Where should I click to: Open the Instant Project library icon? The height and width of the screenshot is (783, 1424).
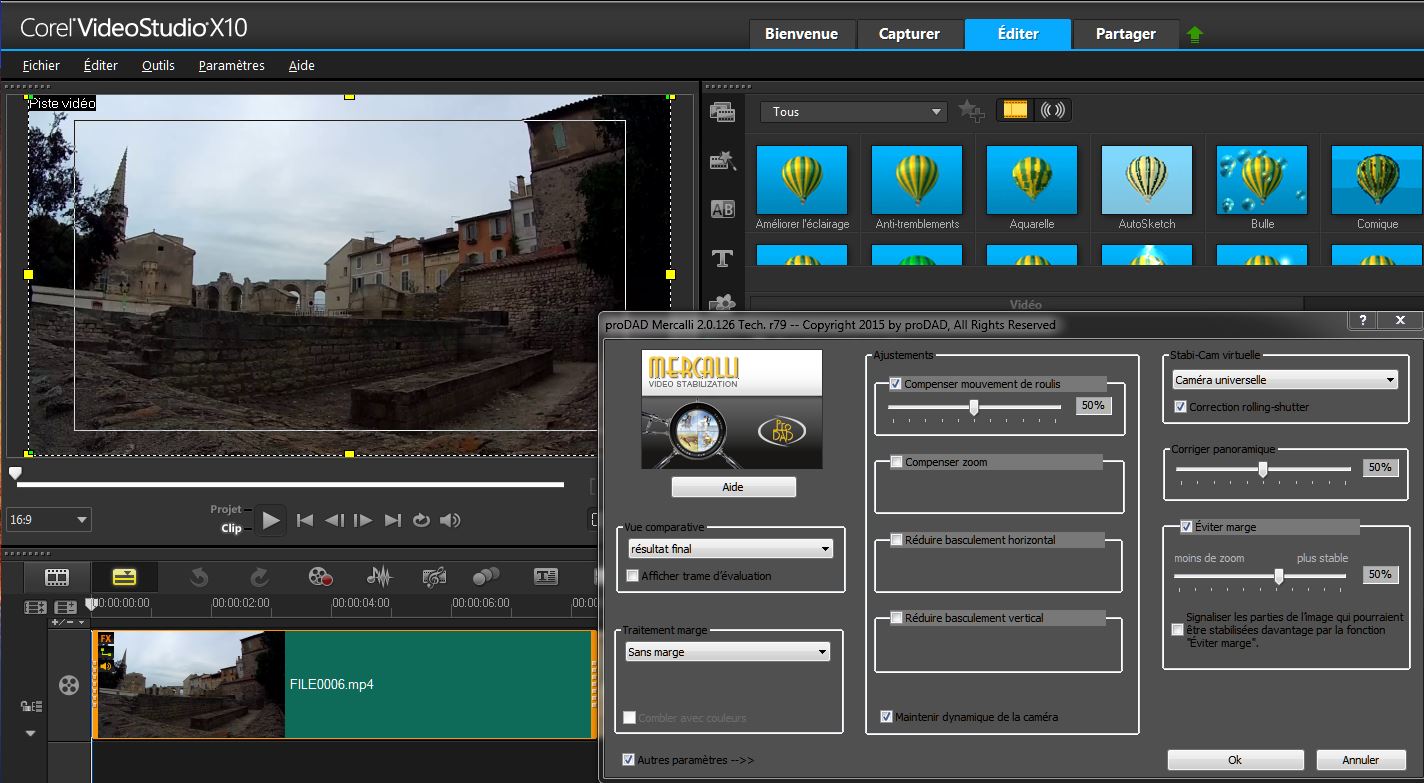click(x=722, y=160)
